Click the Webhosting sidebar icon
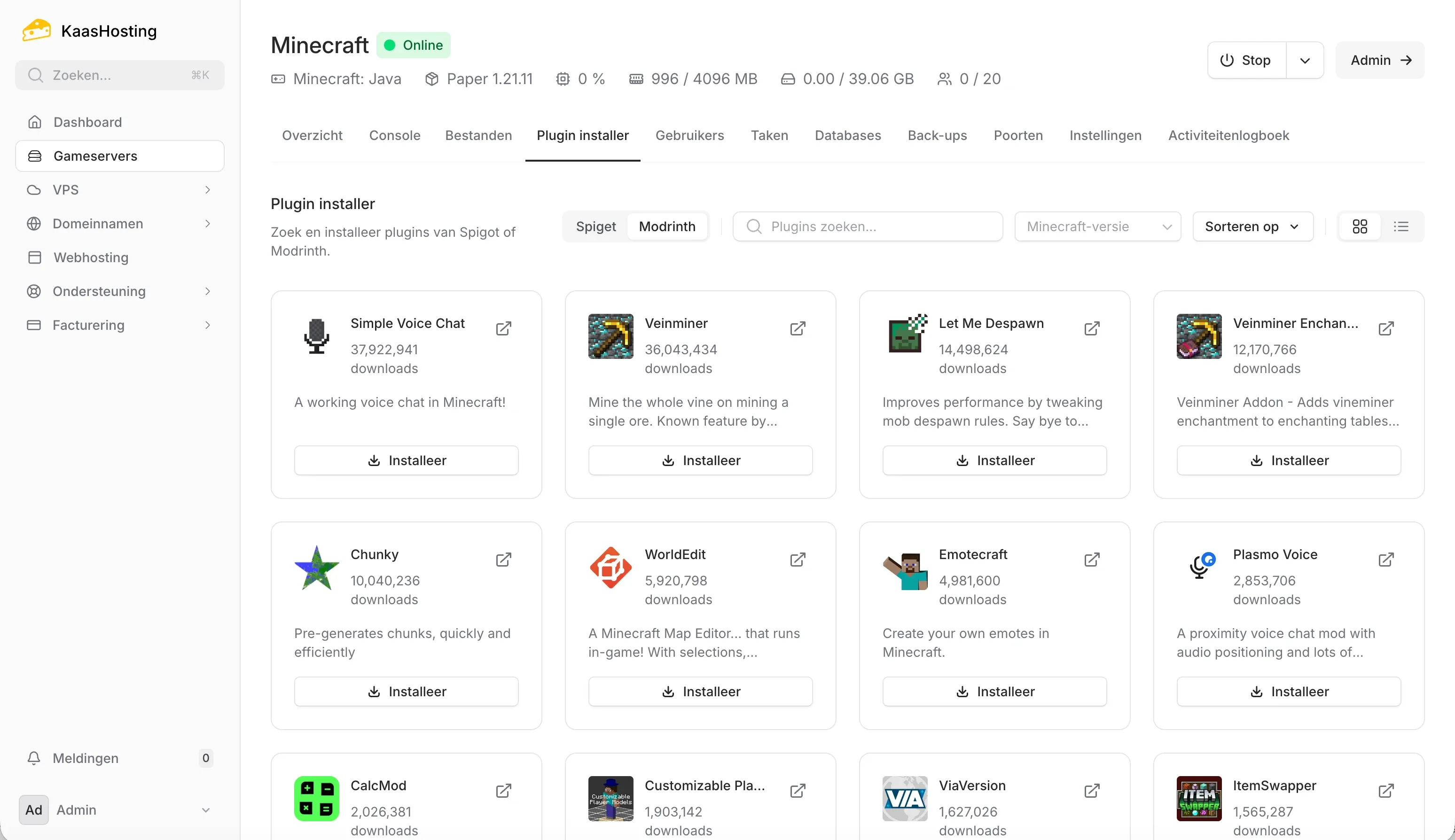 (34, 257)
